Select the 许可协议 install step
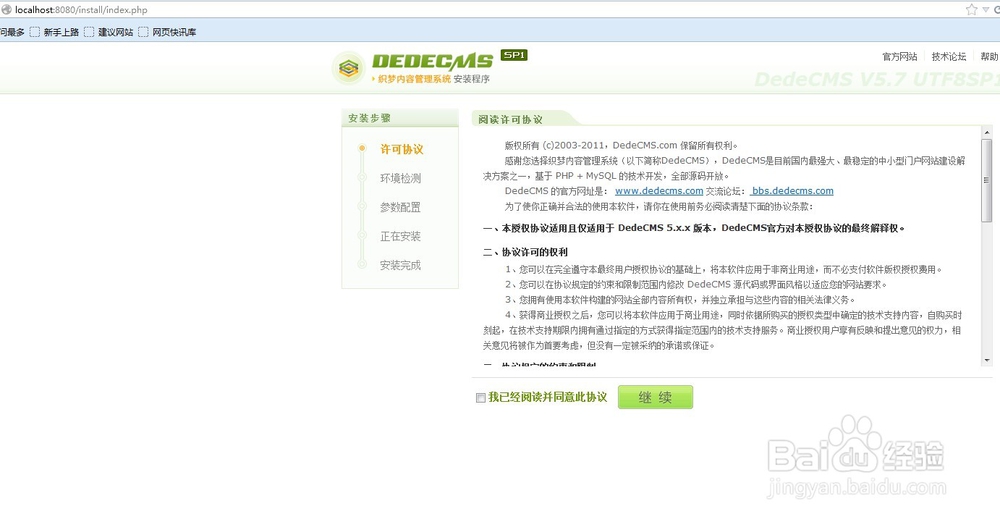Screen dimensions: 1000x522 point(401,149)
